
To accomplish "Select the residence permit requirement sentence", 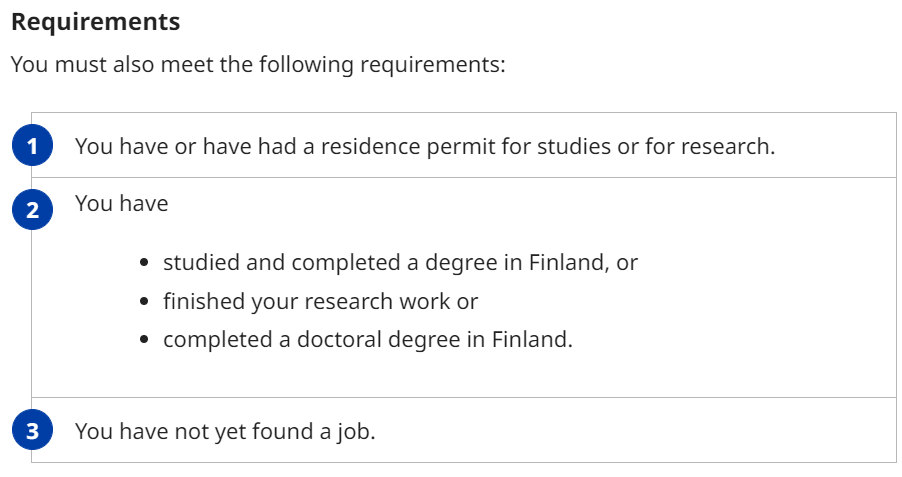I will point(425,146).
